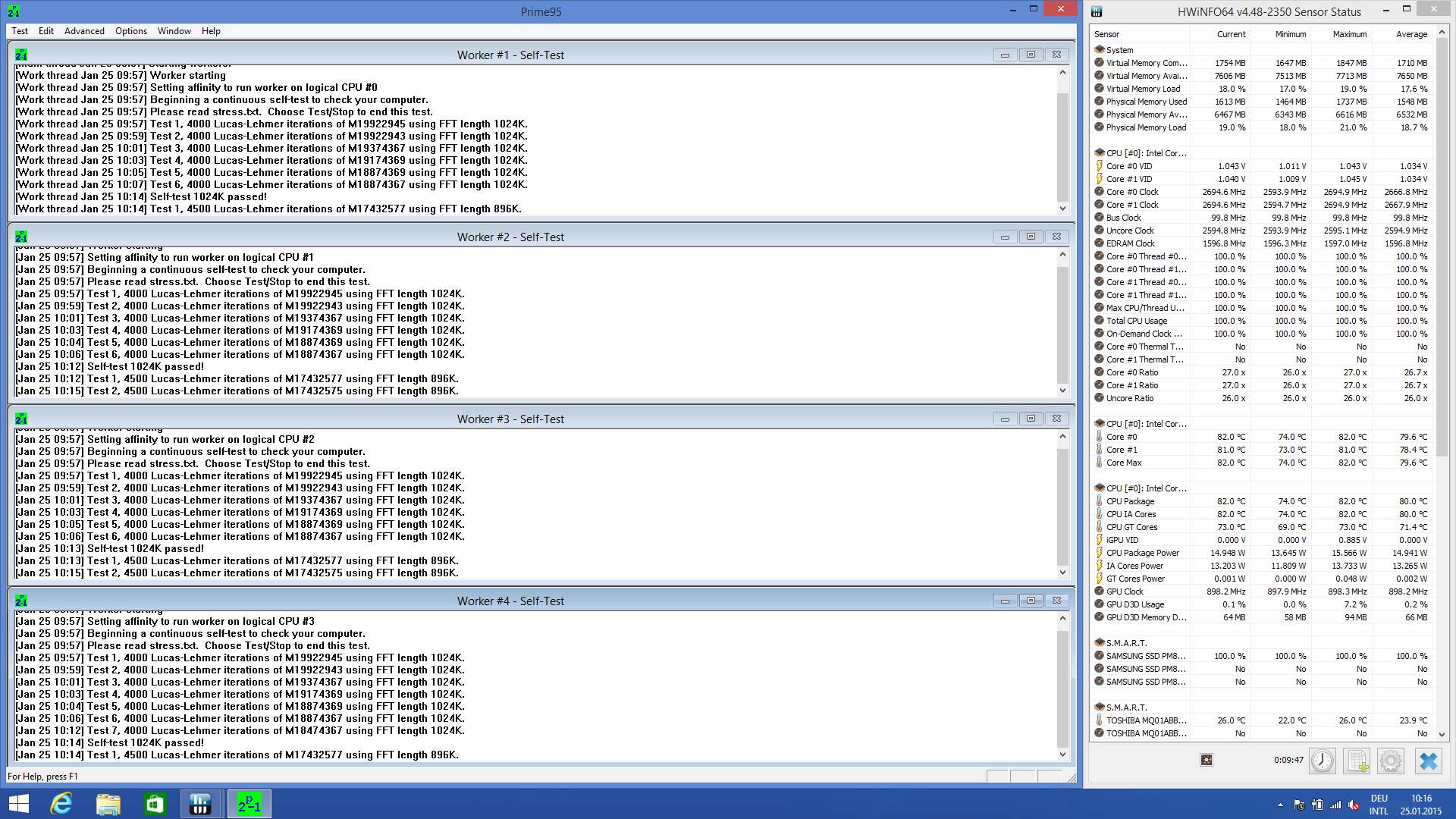Select the CPU Package Power sensor row
Image resolution: width=1456 pixels, height=819 pixels.
[1142, 553]
